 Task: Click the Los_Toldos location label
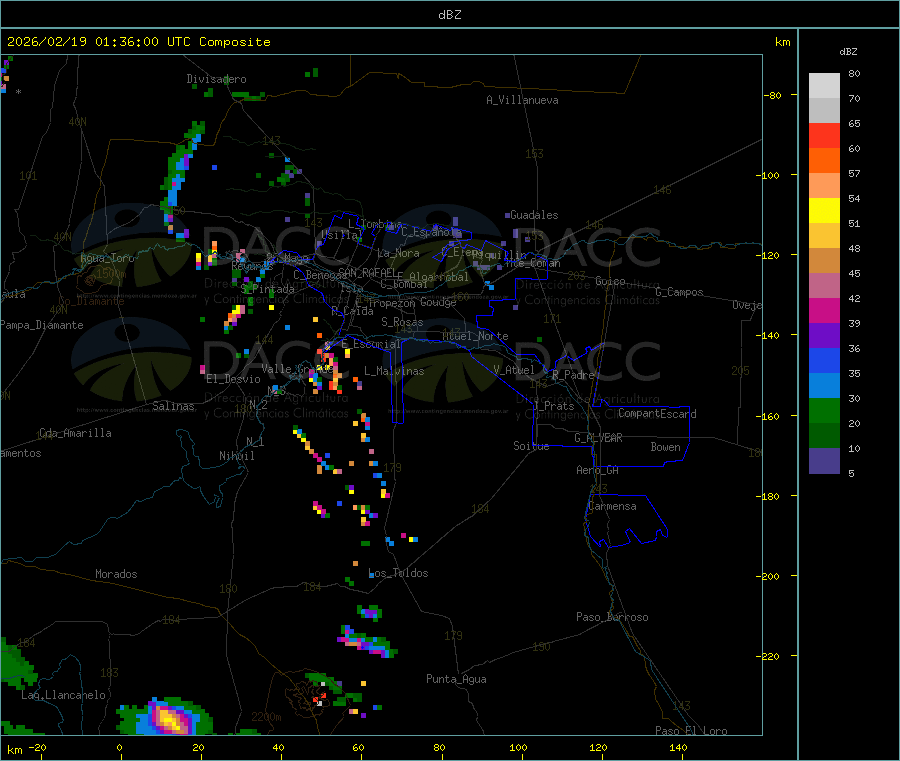click(x=398, y=573)
